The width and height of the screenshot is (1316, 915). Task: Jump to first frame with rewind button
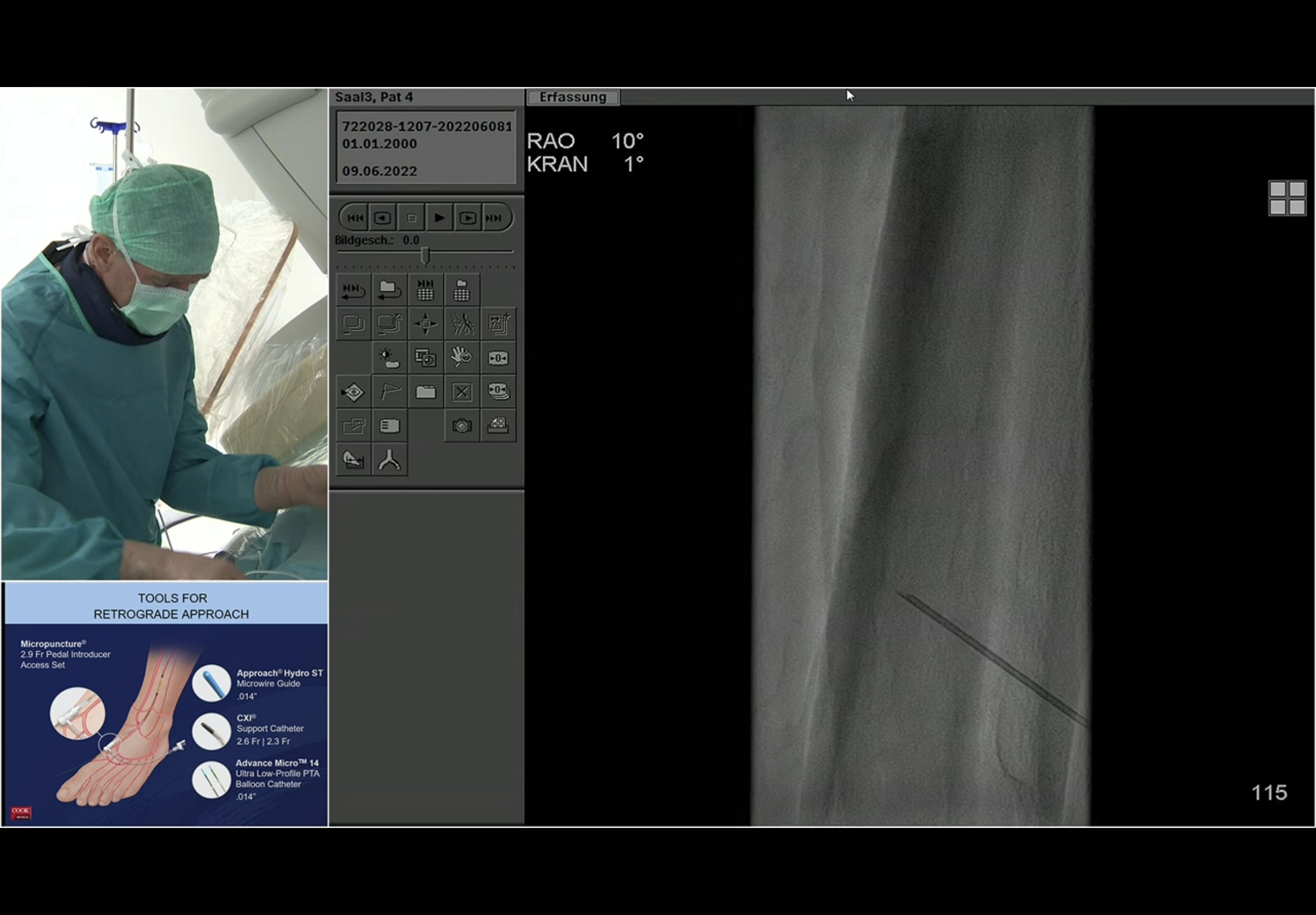pyautogui.click(x=355, y=218)
